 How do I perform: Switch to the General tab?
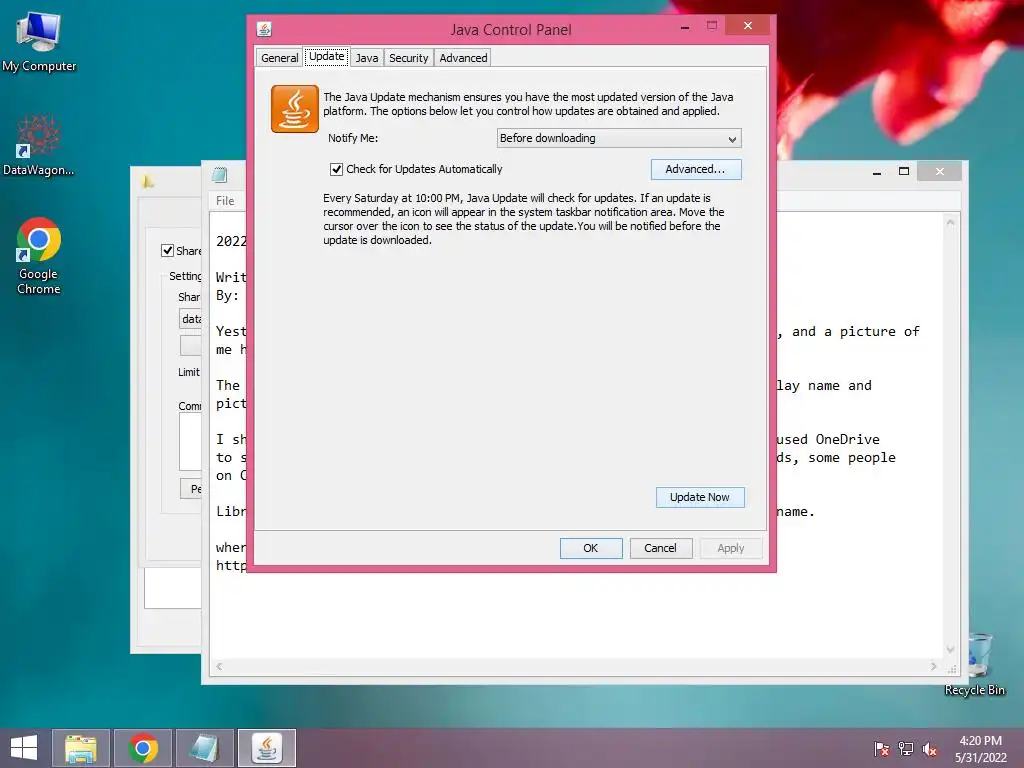coord(280,58)
